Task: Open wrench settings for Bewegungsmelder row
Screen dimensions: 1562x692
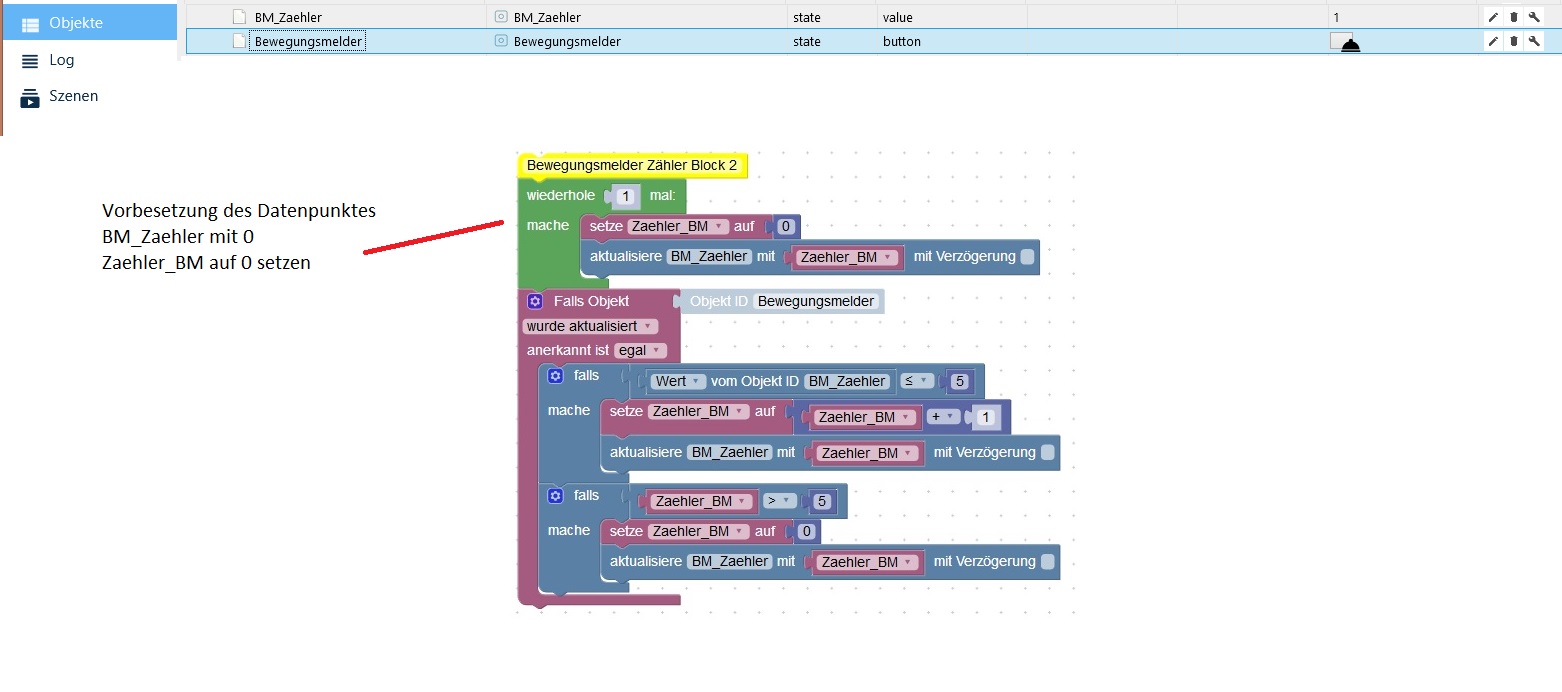Action: [x=1534, y=41]
